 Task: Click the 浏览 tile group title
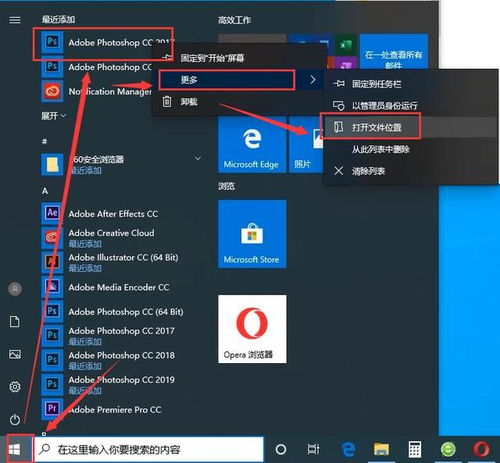(x=226, y=186)
